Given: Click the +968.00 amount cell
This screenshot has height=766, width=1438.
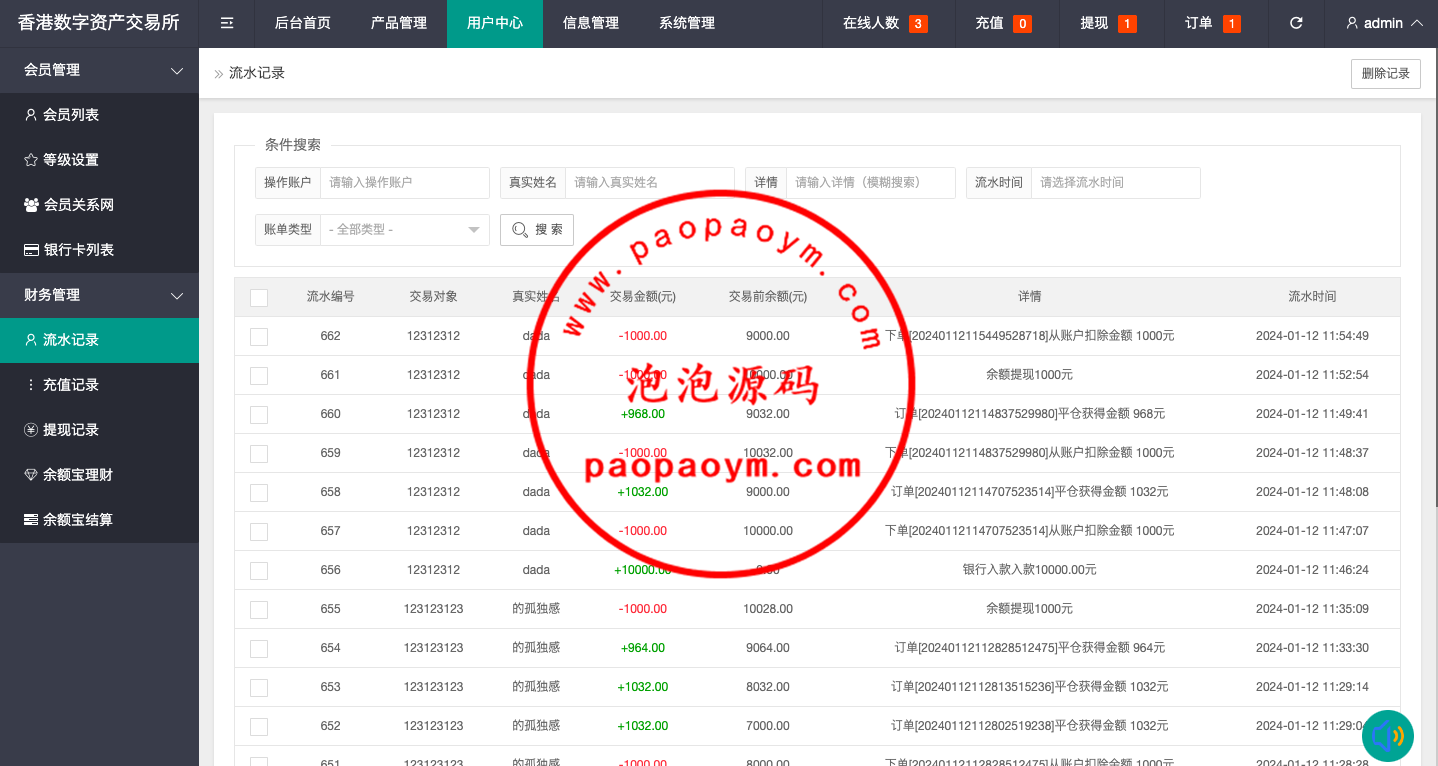Looking at the screenshot, I should 643,414.
